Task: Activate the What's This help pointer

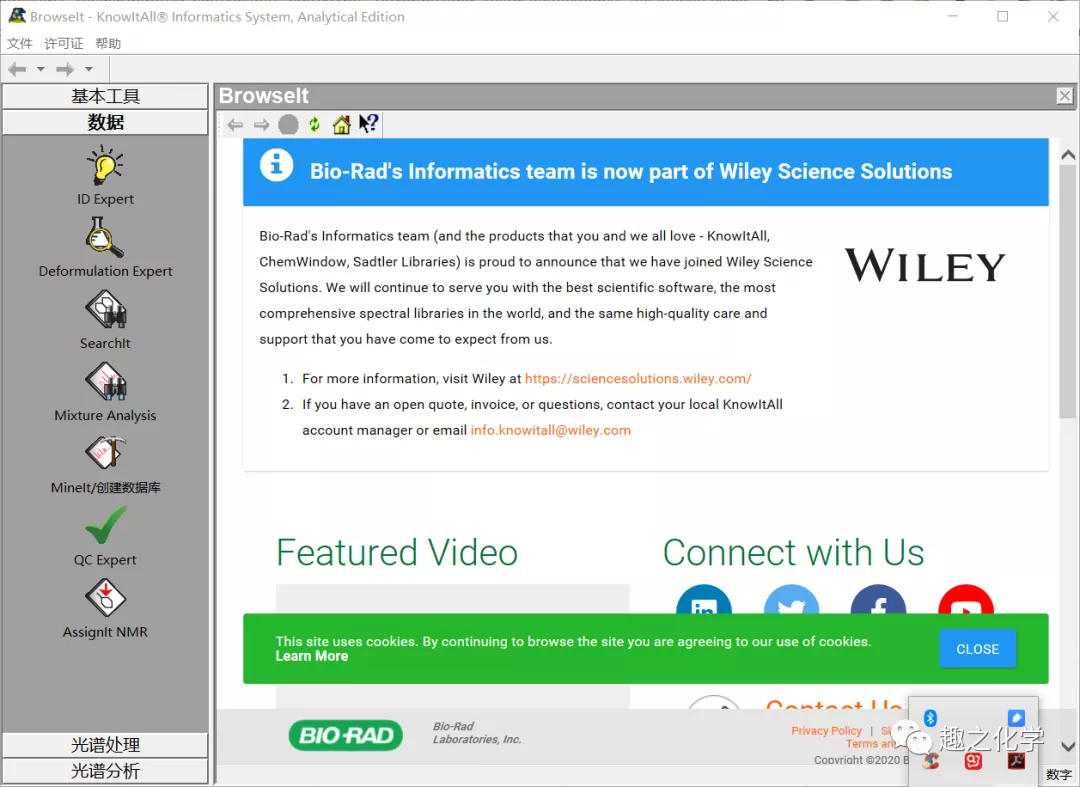Action: coord(368,124)
